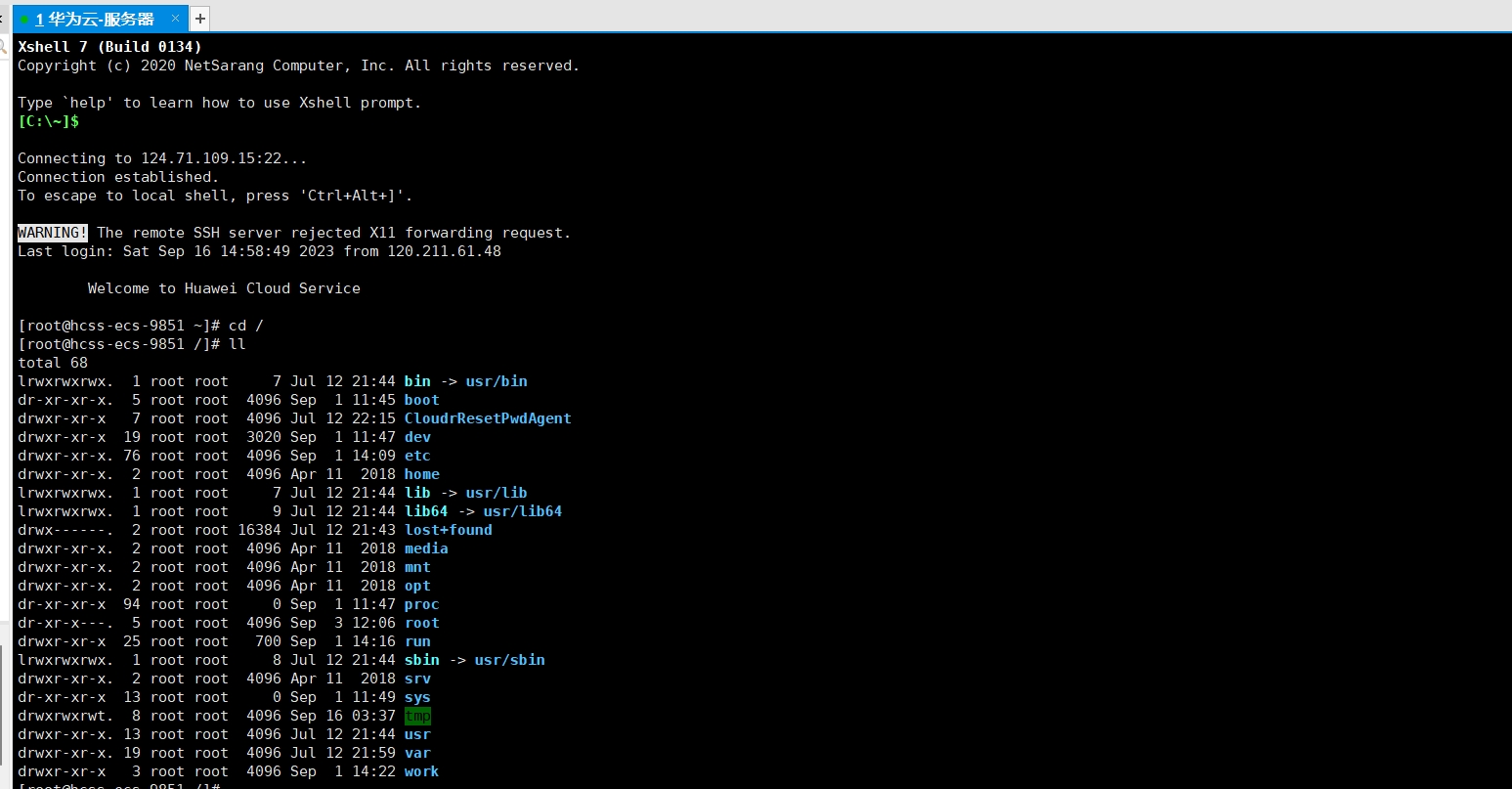Click the dev directory name
This screenshot has width=1512, height=789.
point(417,437)
